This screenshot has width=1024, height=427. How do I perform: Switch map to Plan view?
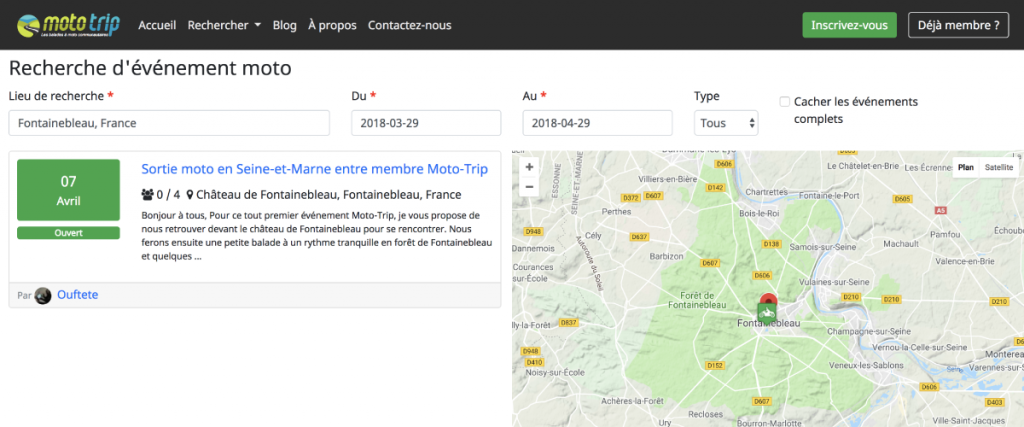coord(966,167)
